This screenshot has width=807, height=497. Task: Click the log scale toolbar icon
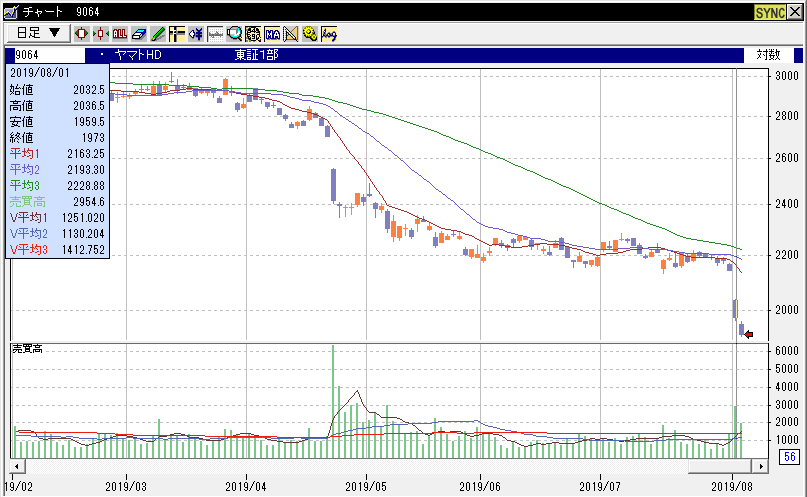tap(329, 33)
